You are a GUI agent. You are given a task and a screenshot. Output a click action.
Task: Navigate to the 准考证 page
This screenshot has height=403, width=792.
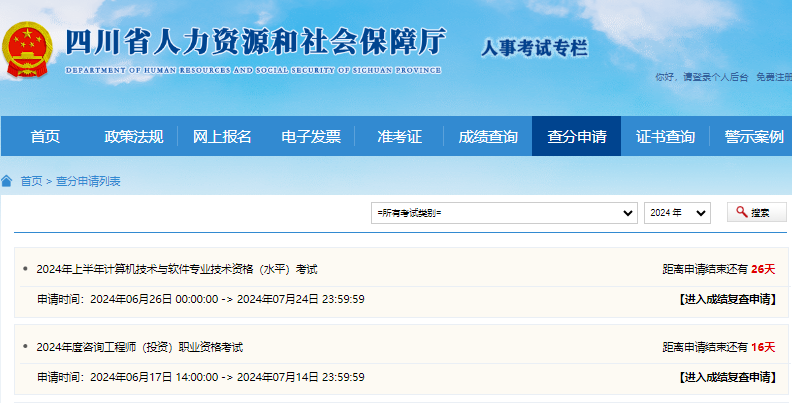click(399, 137)
